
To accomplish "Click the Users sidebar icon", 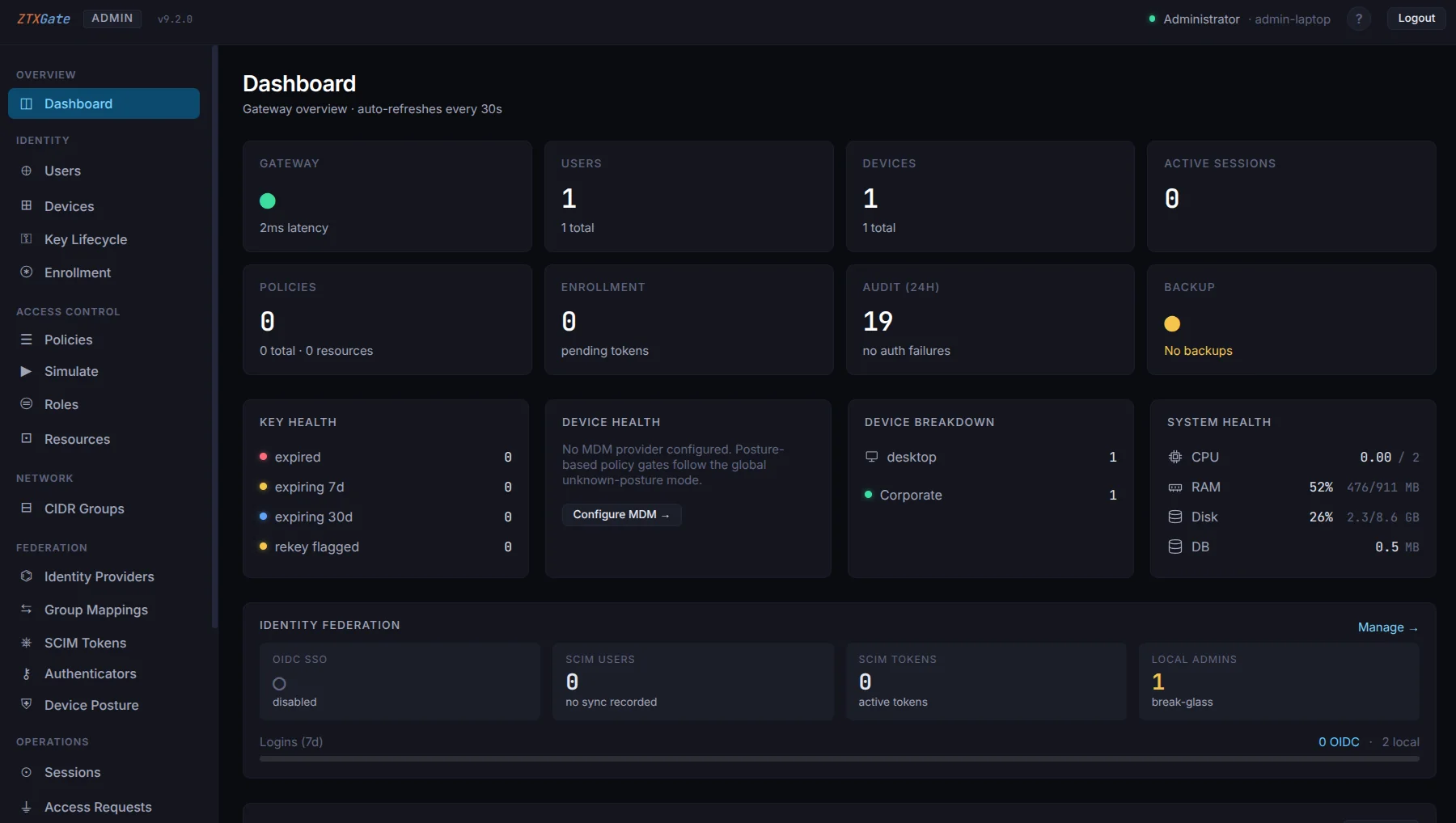I will click(x=26, y=171).
